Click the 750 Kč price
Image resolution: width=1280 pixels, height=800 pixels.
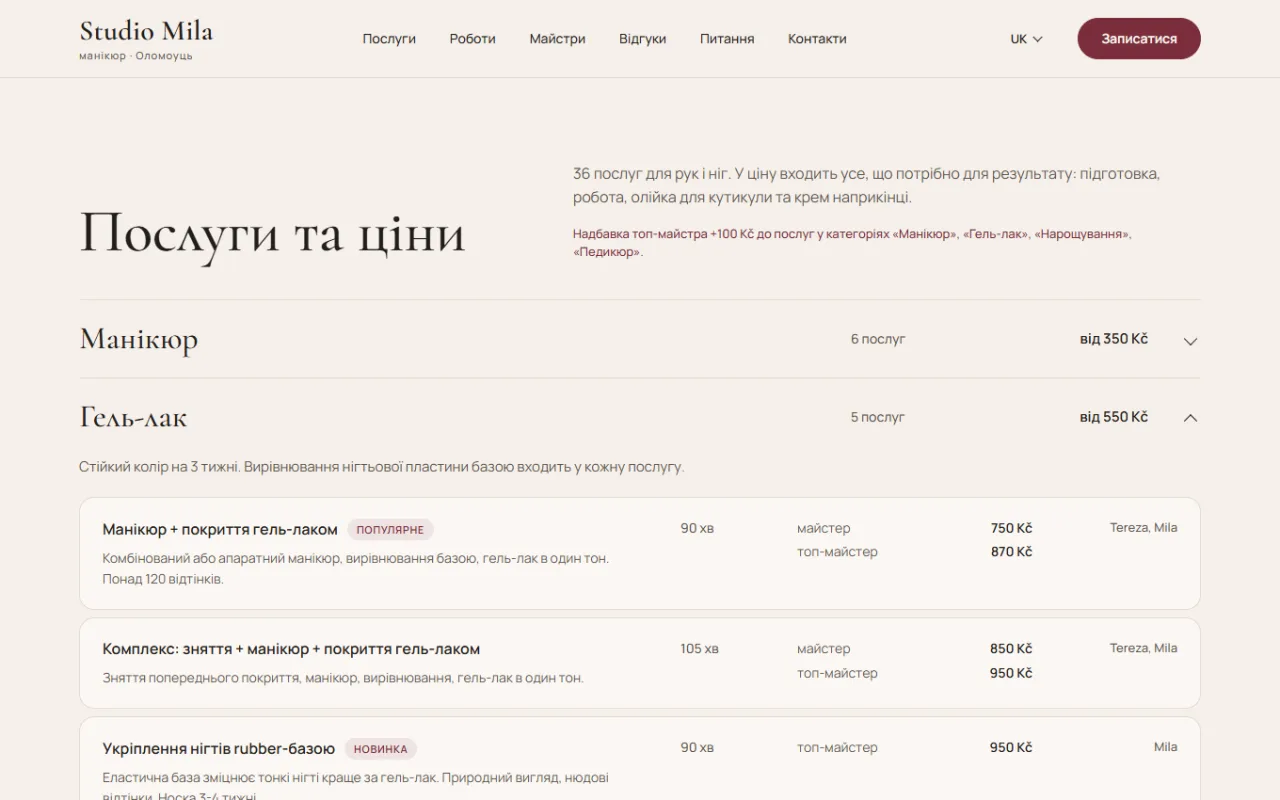pyautogui.click(x=1011, y=528)
